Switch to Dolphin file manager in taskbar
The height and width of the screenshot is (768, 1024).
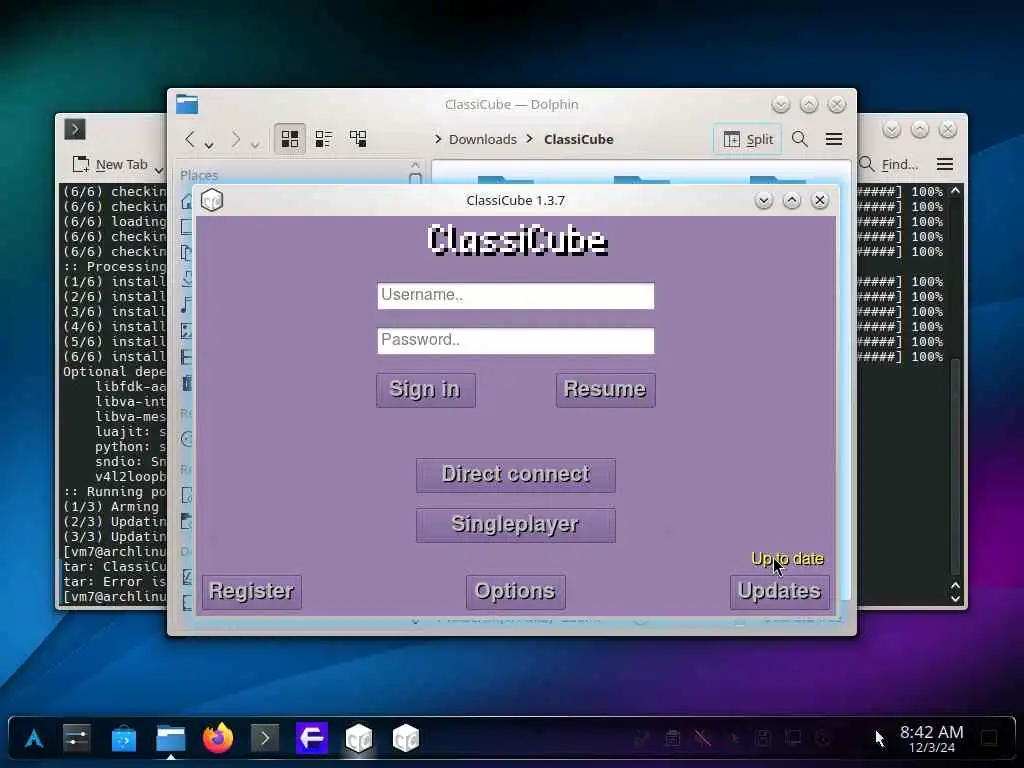tap(170, 739)
